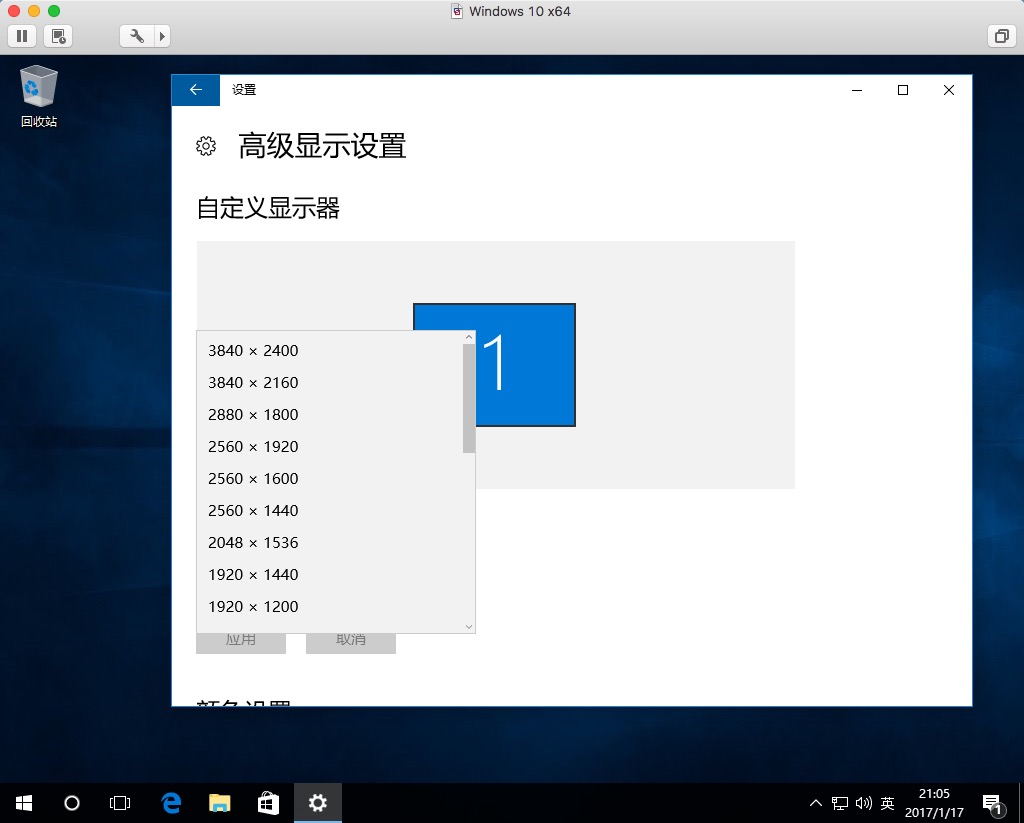This screenshot has height=823, width=1024.
Task: Open Recycle Bin on the desktop
Action: tap(37, 87)
